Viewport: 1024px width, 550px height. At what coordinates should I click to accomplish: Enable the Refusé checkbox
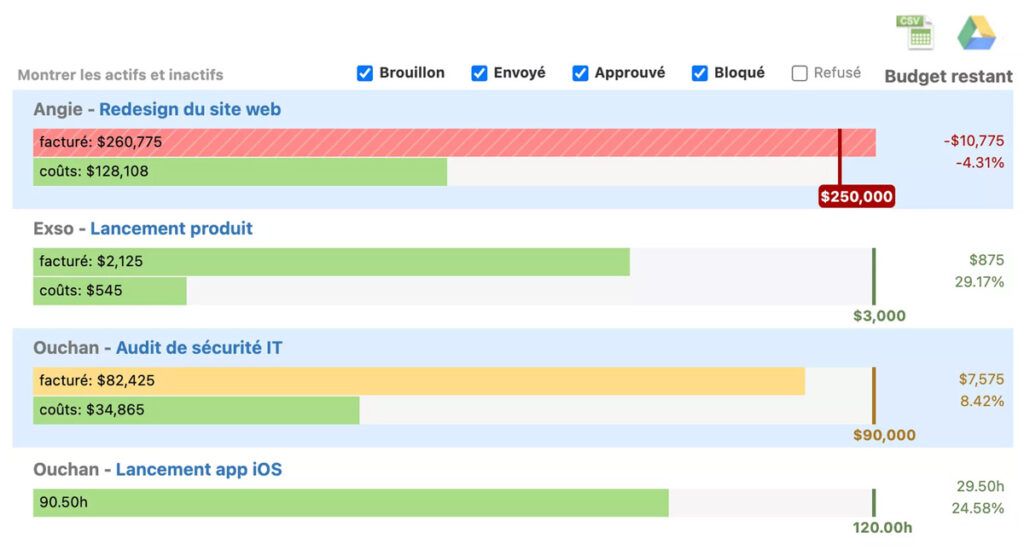[799, 73]
